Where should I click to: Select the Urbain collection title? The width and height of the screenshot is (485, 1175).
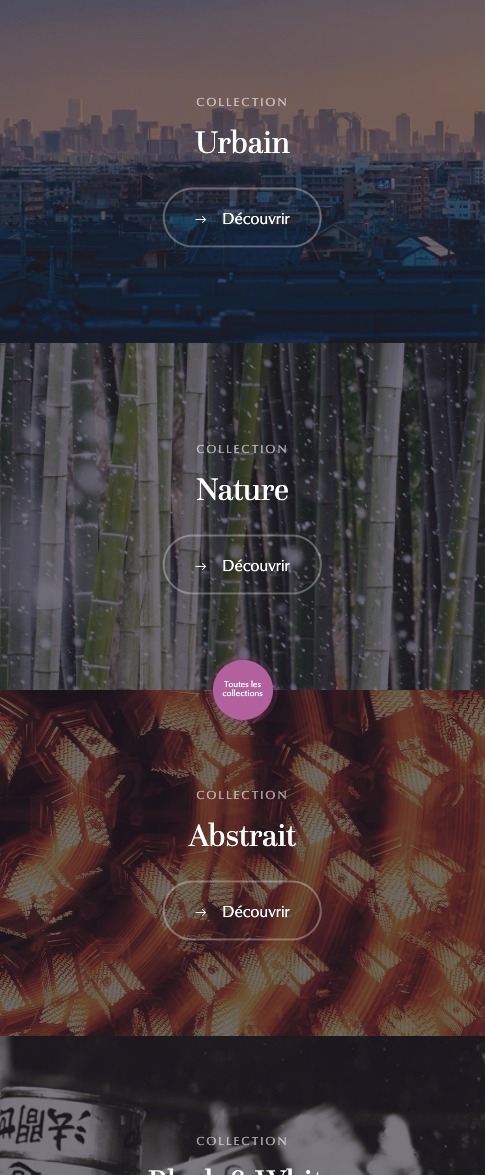tap(242, 142)
